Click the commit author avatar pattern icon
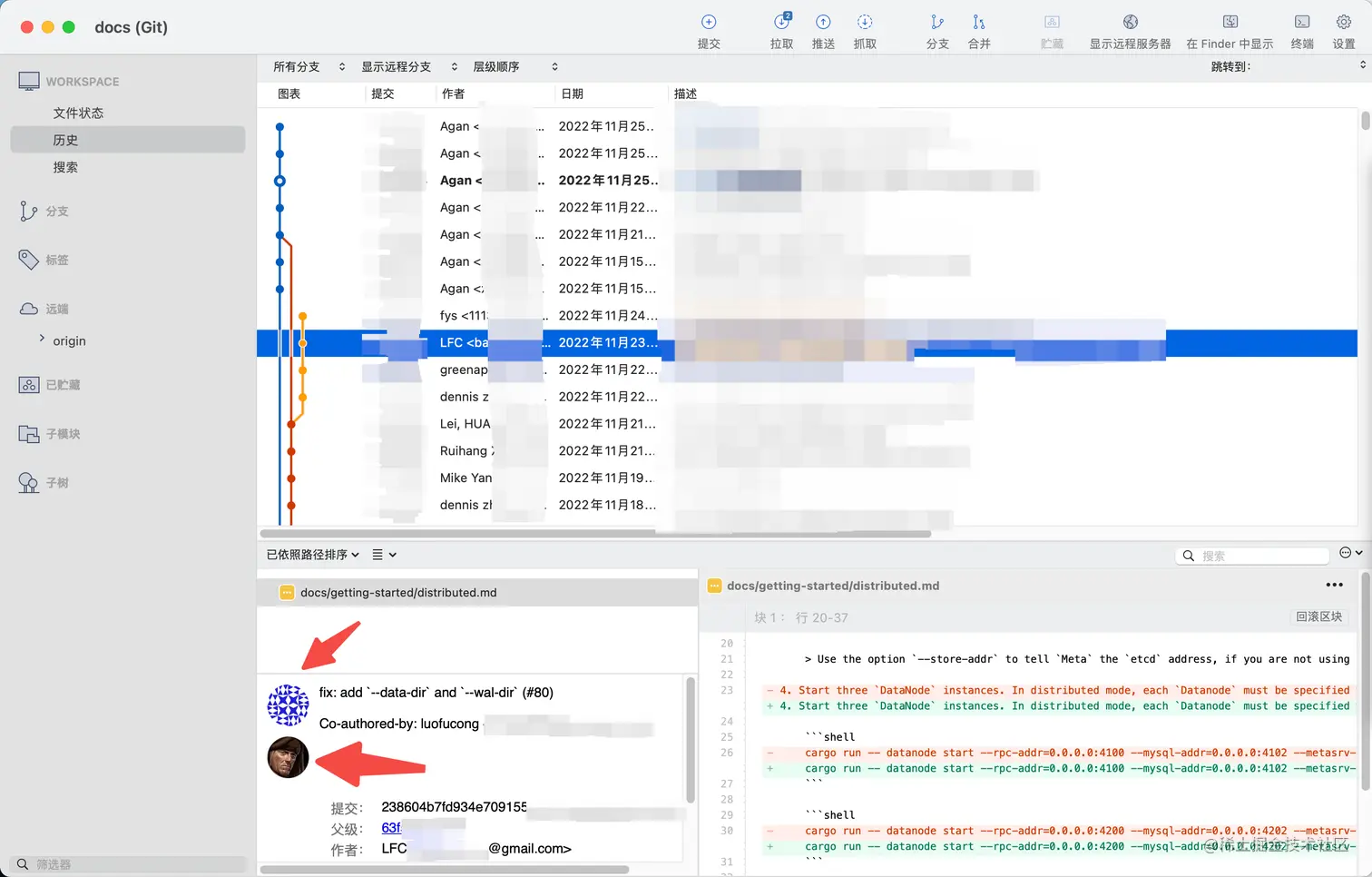 289,705
